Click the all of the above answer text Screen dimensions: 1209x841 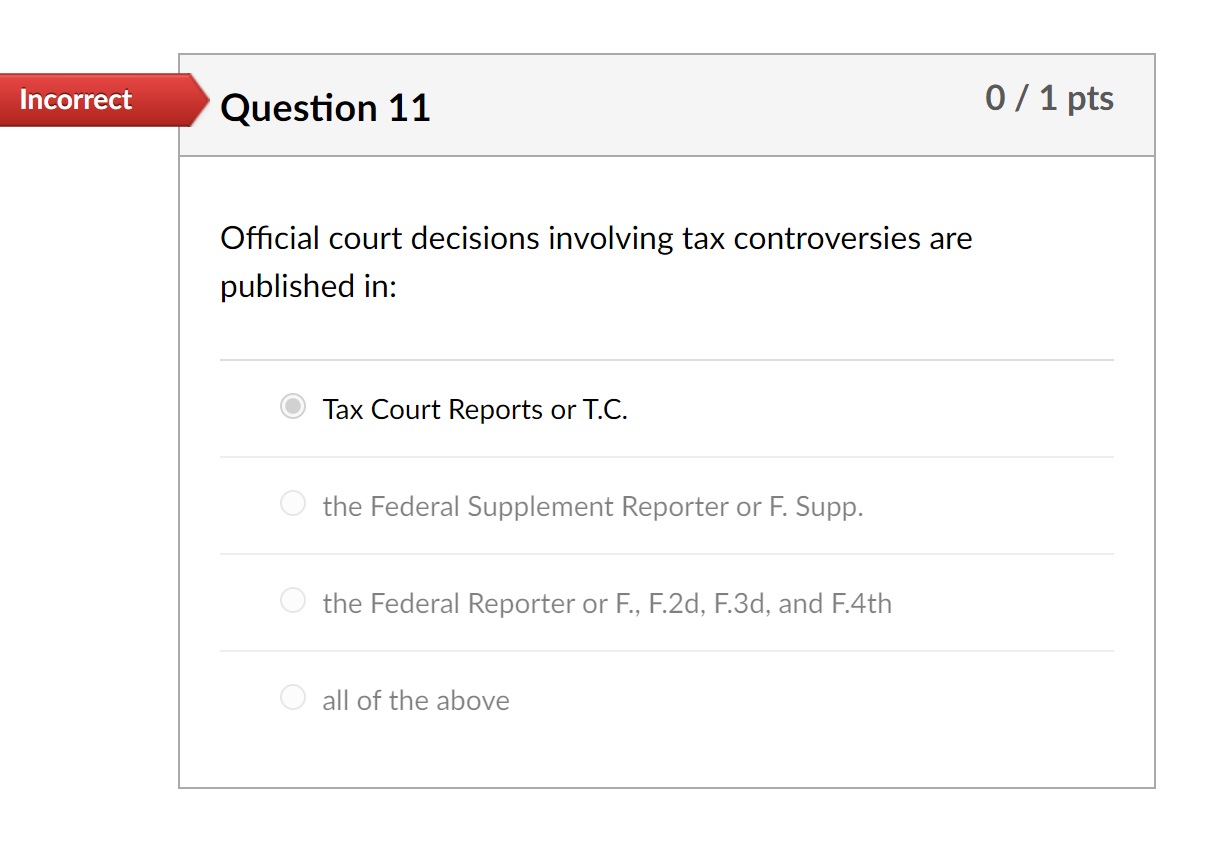pyautogui.click(x=415, y=700)
